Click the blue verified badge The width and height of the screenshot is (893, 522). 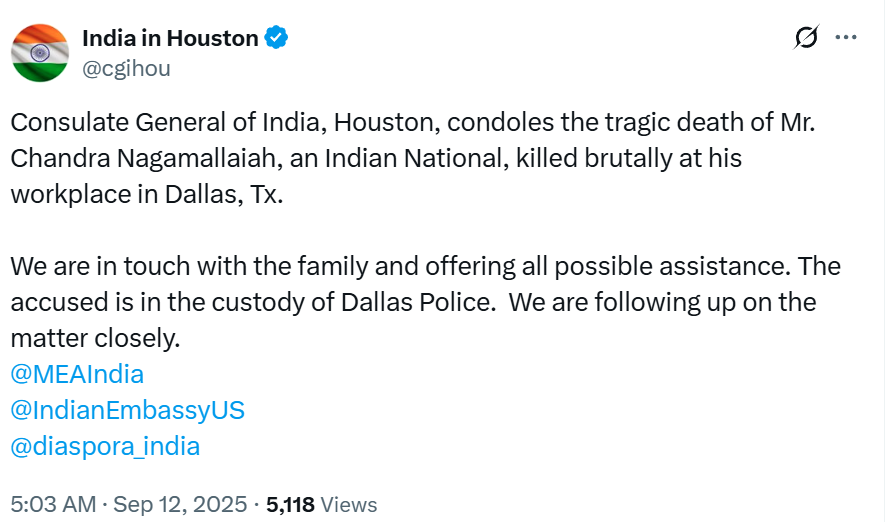(x=276, y=39)
